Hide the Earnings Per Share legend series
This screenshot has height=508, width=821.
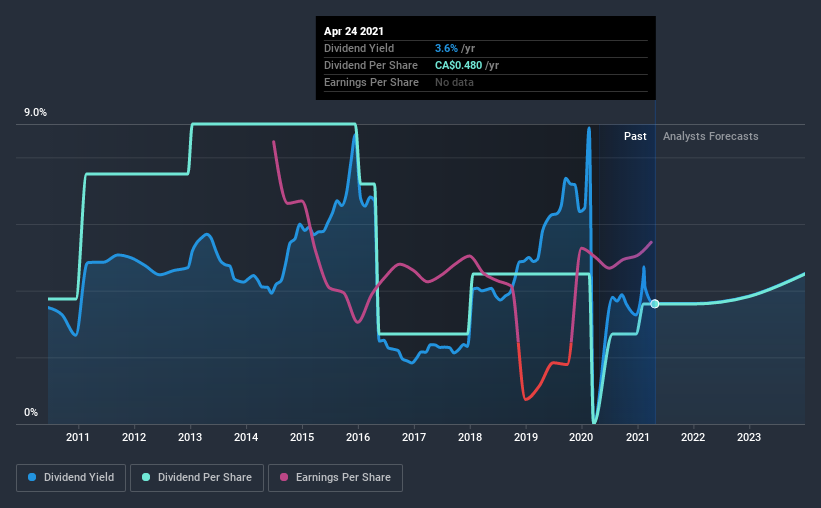coord(336,478)
